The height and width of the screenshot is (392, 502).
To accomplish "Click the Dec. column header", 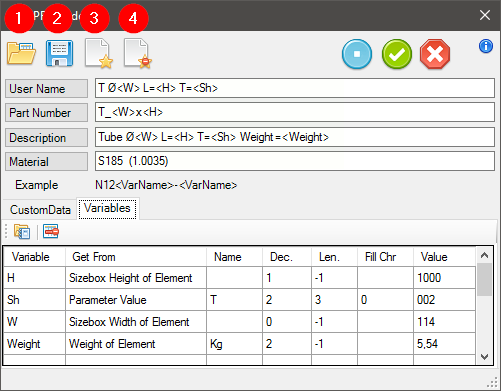I will [x=287, y=257].
